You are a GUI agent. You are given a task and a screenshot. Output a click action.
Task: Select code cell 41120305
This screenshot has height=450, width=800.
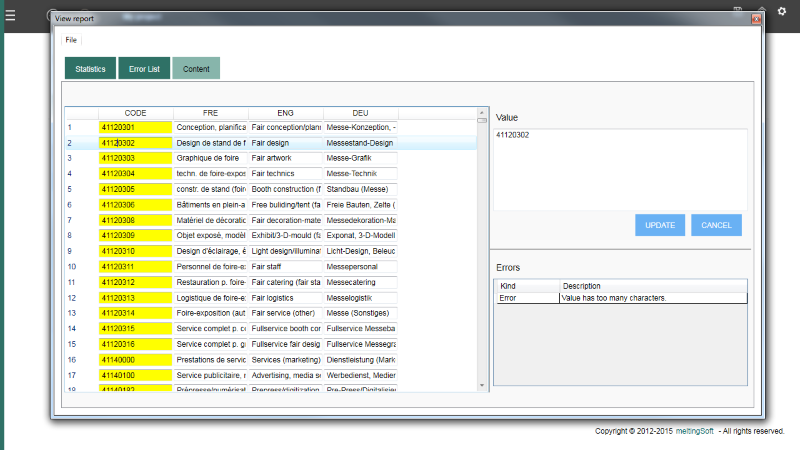(x=135, y=189)
